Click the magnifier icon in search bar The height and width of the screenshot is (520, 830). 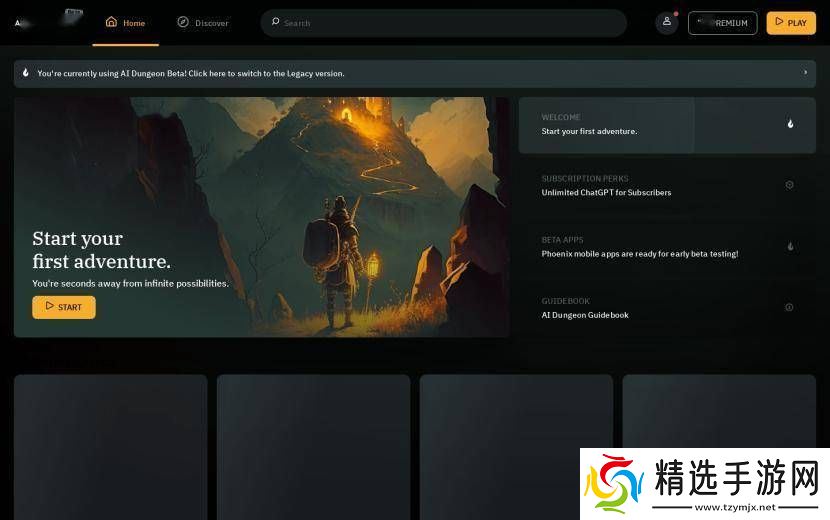tap(275, 22)
